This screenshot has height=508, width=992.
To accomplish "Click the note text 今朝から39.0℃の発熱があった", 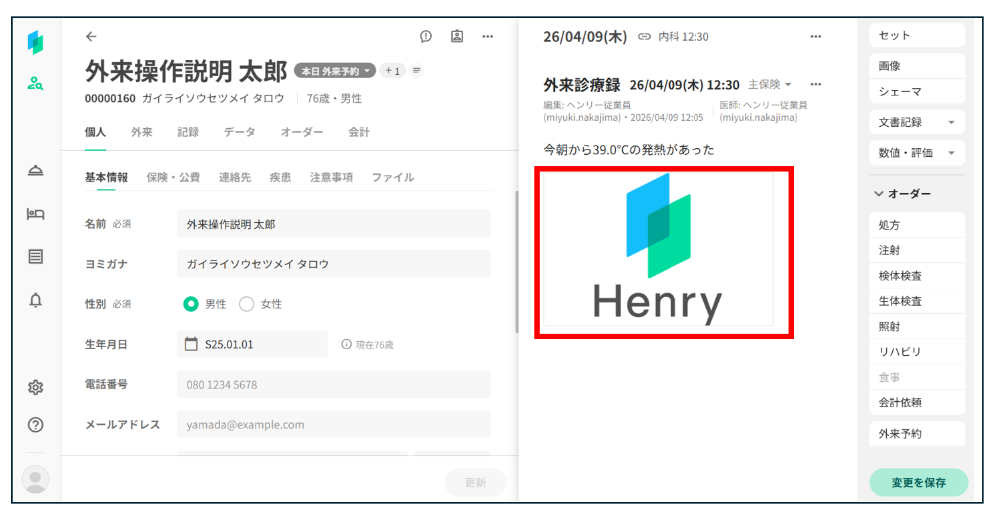I will click(629, 150).
